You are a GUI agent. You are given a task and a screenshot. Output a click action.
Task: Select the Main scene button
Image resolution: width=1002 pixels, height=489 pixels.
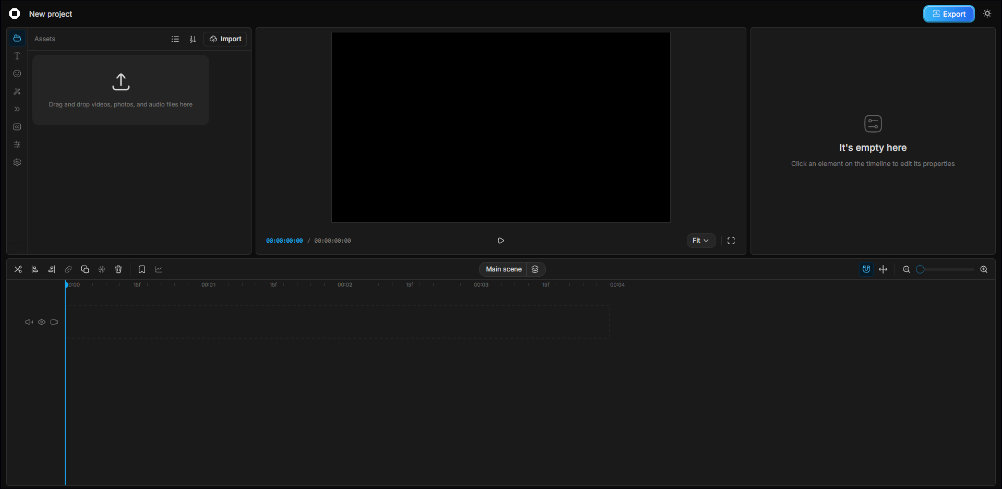coord(504,269)
